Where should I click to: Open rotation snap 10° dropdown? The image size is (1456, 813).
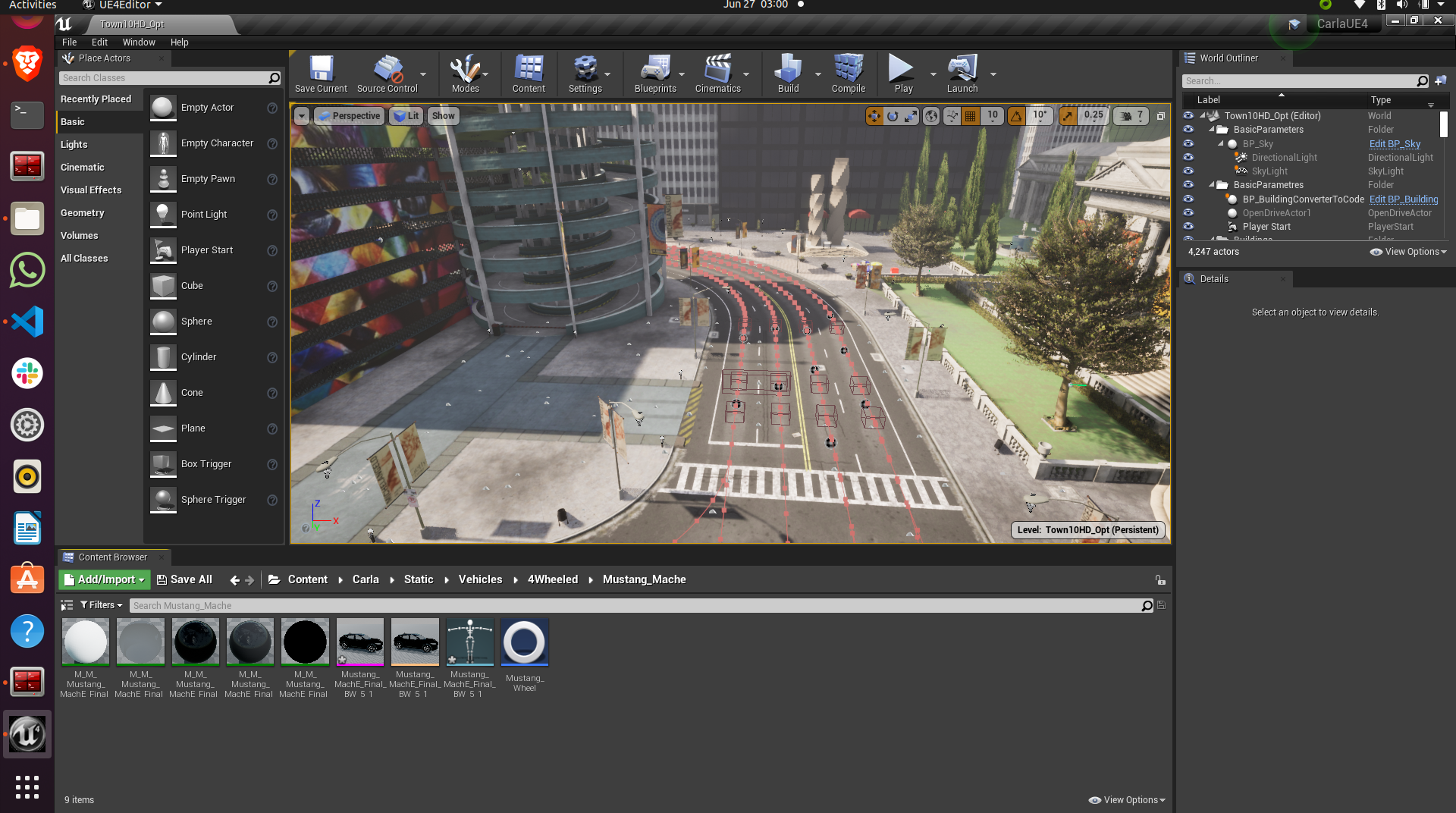[x=1040, y=116]
